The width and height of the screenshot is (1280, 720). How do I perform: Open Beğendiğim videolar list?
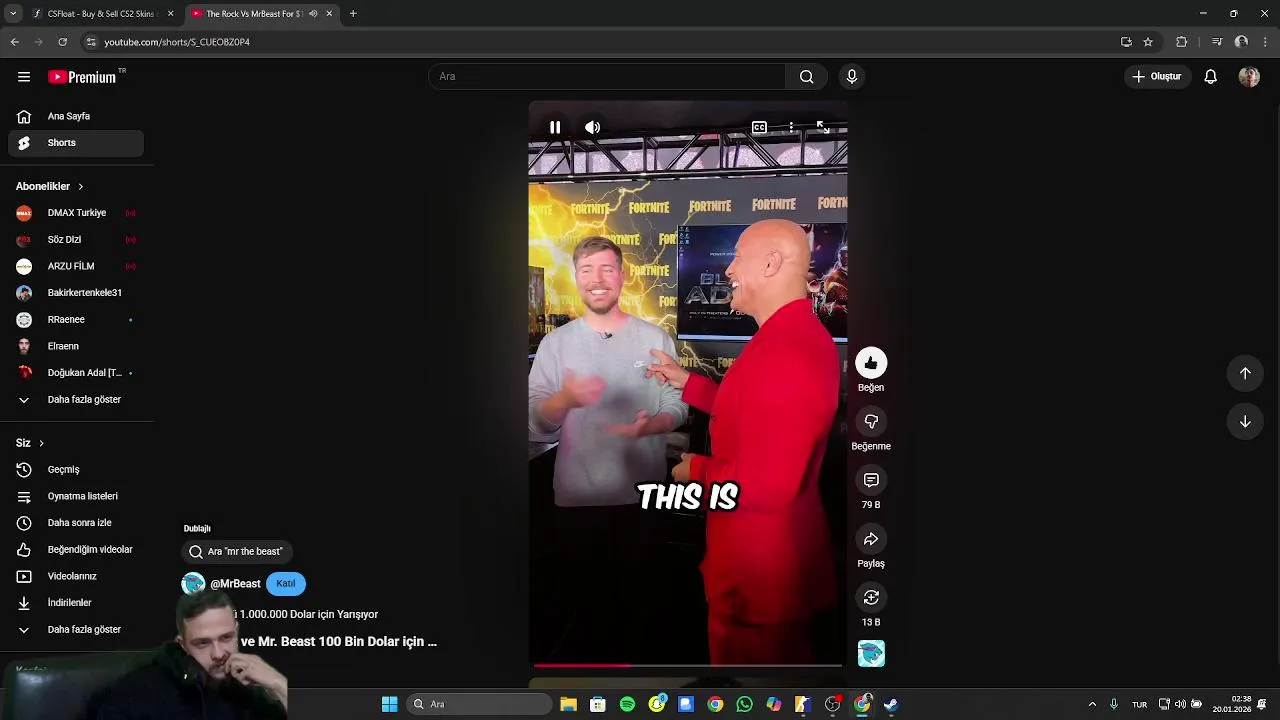pyautogui.click(x=76, y=550)
